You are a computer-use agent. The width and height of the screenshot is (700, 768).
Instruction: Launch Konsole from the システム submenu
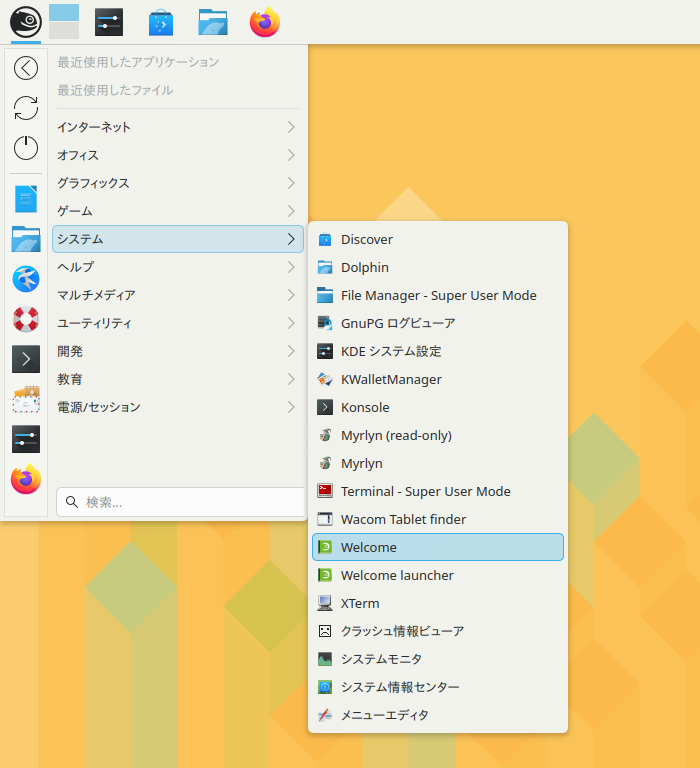pos(438,407)
